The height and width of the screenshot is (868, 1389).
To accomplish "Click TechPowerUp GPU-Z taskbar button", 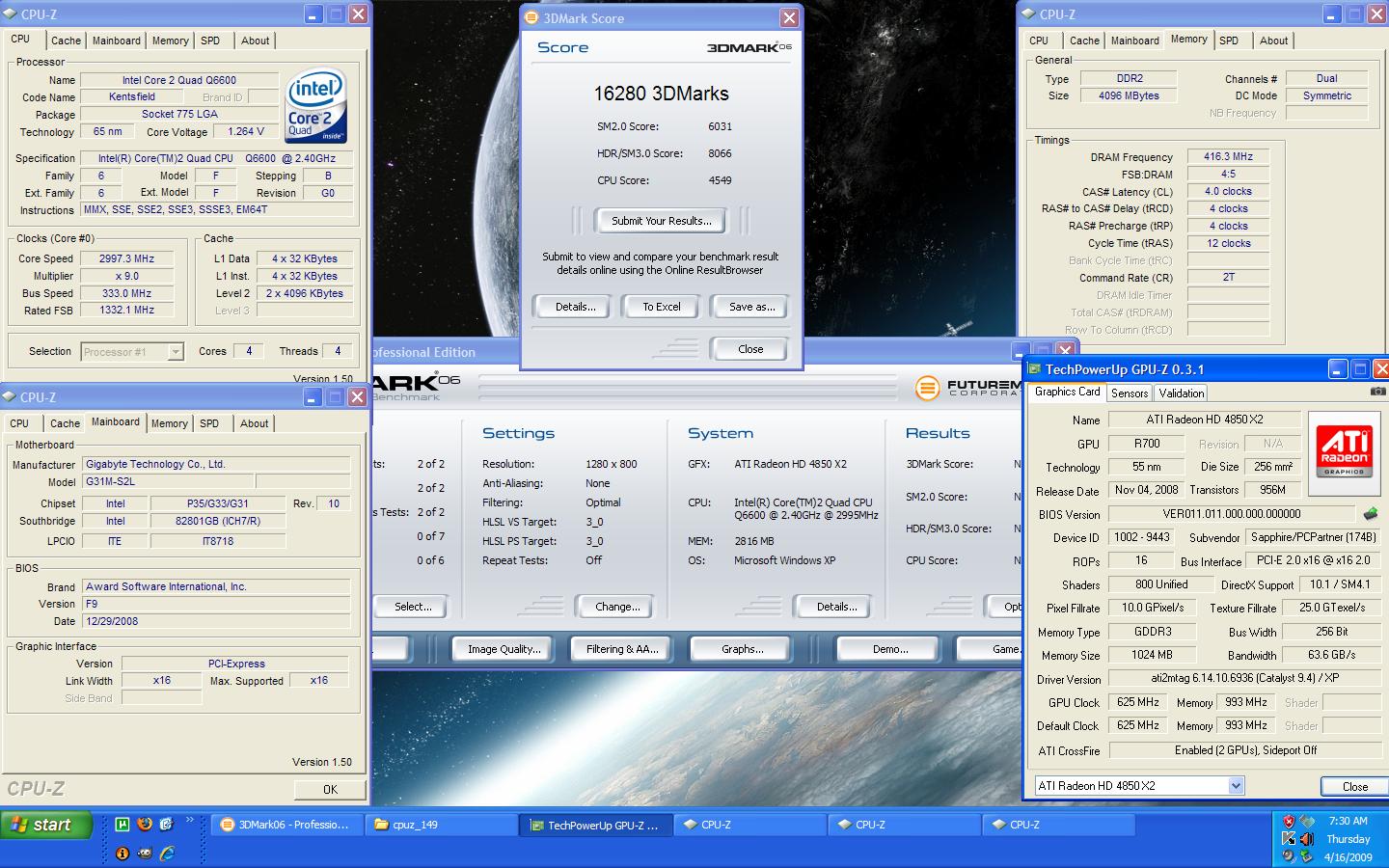I will tap(595, 825).
